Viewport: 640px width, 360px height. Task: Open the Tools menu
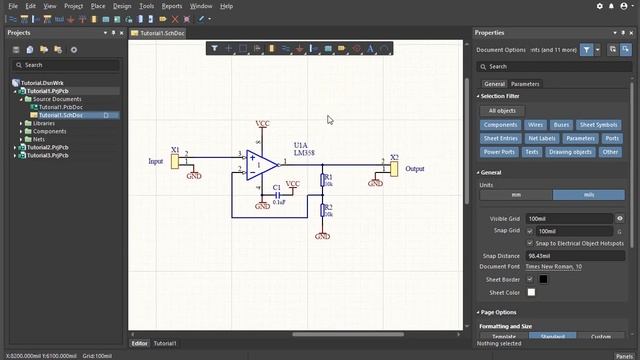click(147, 6)
